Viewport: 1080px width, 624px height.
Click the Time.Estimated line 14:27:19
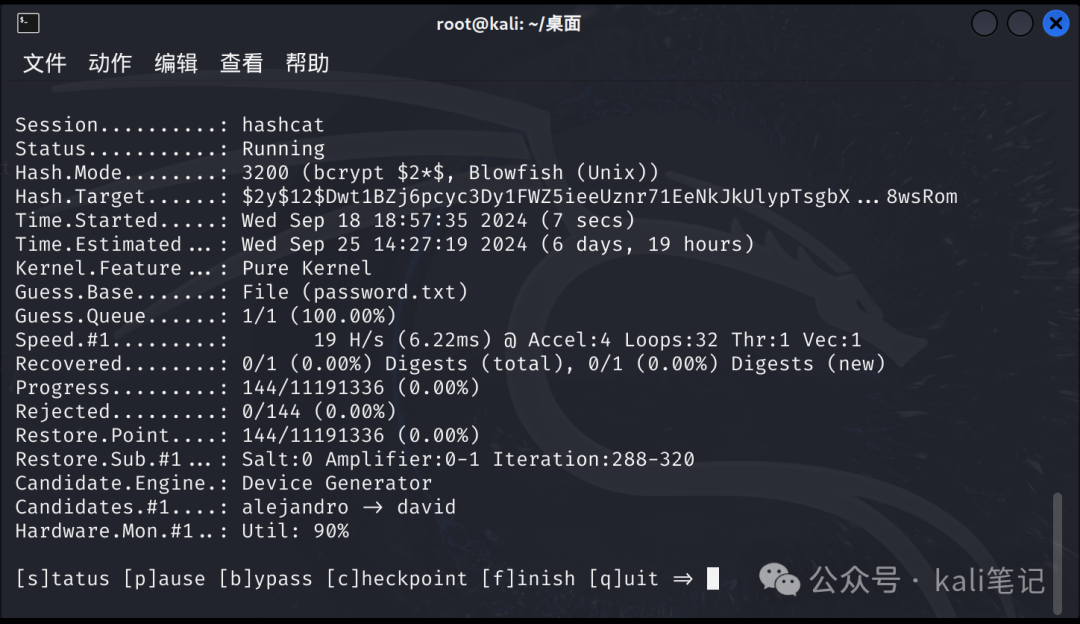point(498,244)
